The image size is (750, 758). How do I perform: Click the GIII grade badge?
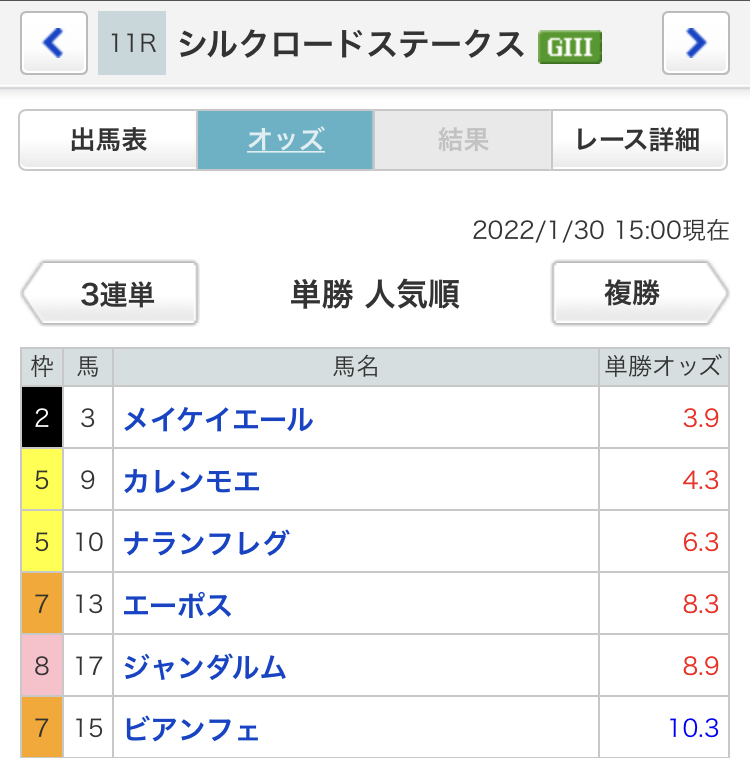point(570,47)
